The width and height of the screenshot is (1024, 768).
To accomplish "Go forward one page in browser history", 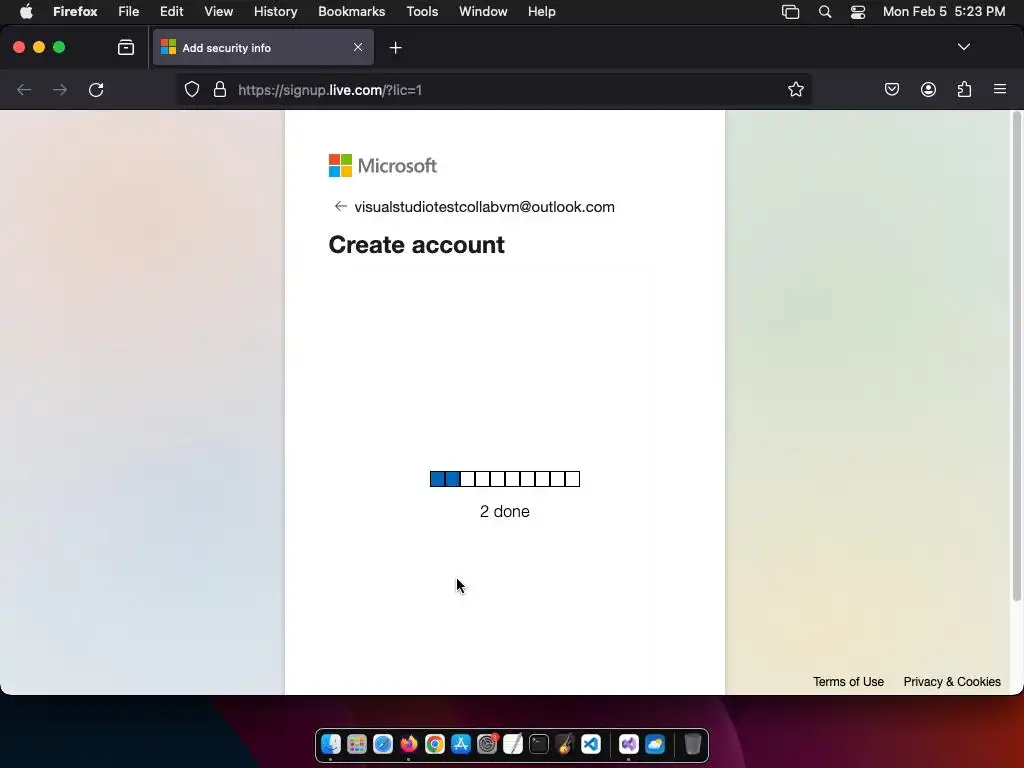I will (60, 89).
